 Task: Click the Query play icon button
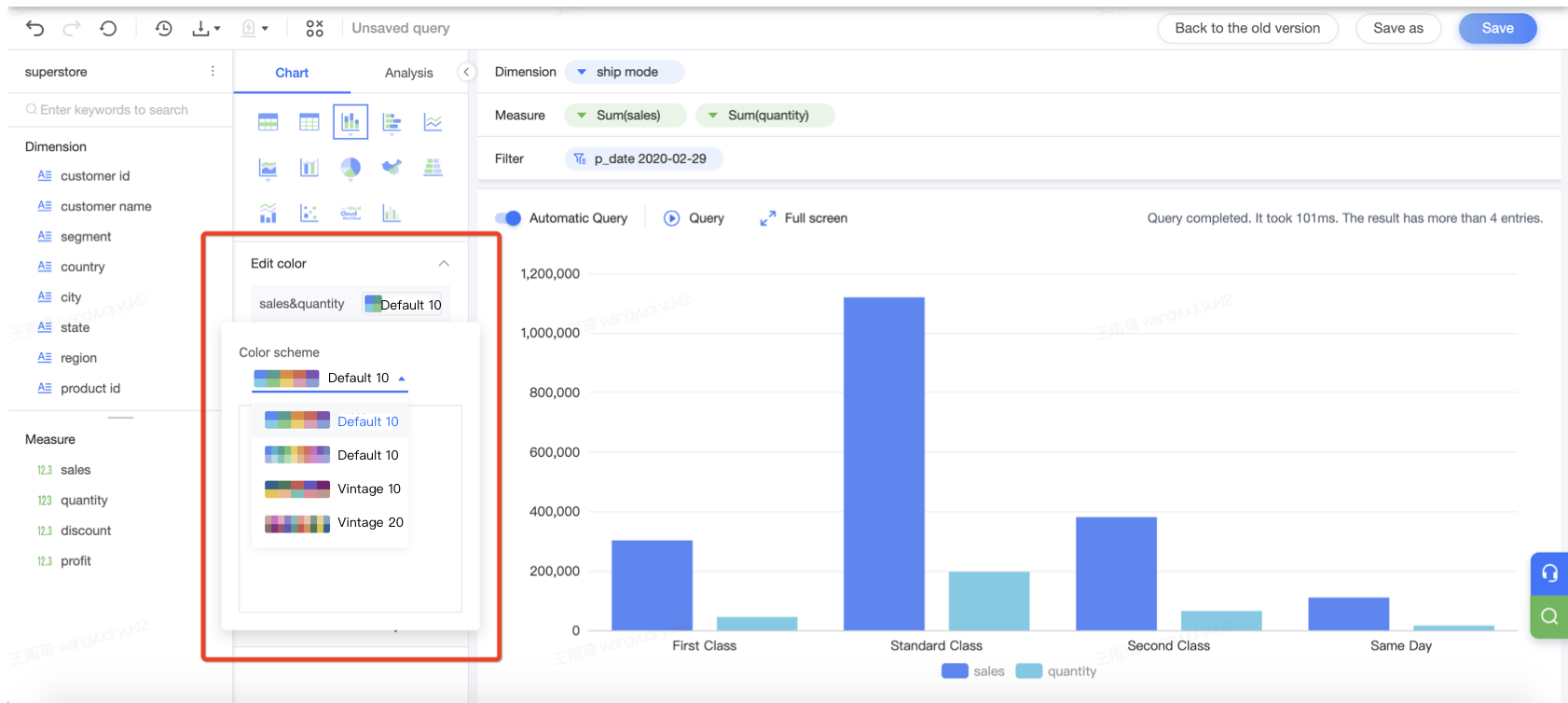click(x=694, y=218)
